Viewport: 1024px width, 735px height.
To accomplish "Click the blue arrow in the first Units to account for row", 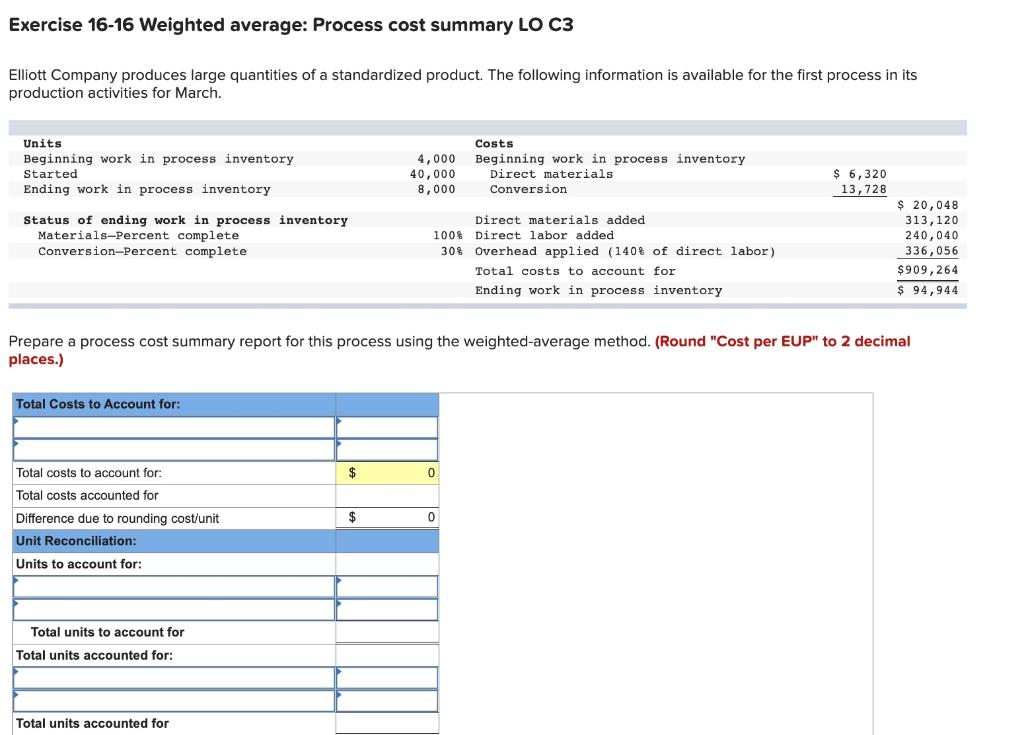I will click(x=18, y=586).
